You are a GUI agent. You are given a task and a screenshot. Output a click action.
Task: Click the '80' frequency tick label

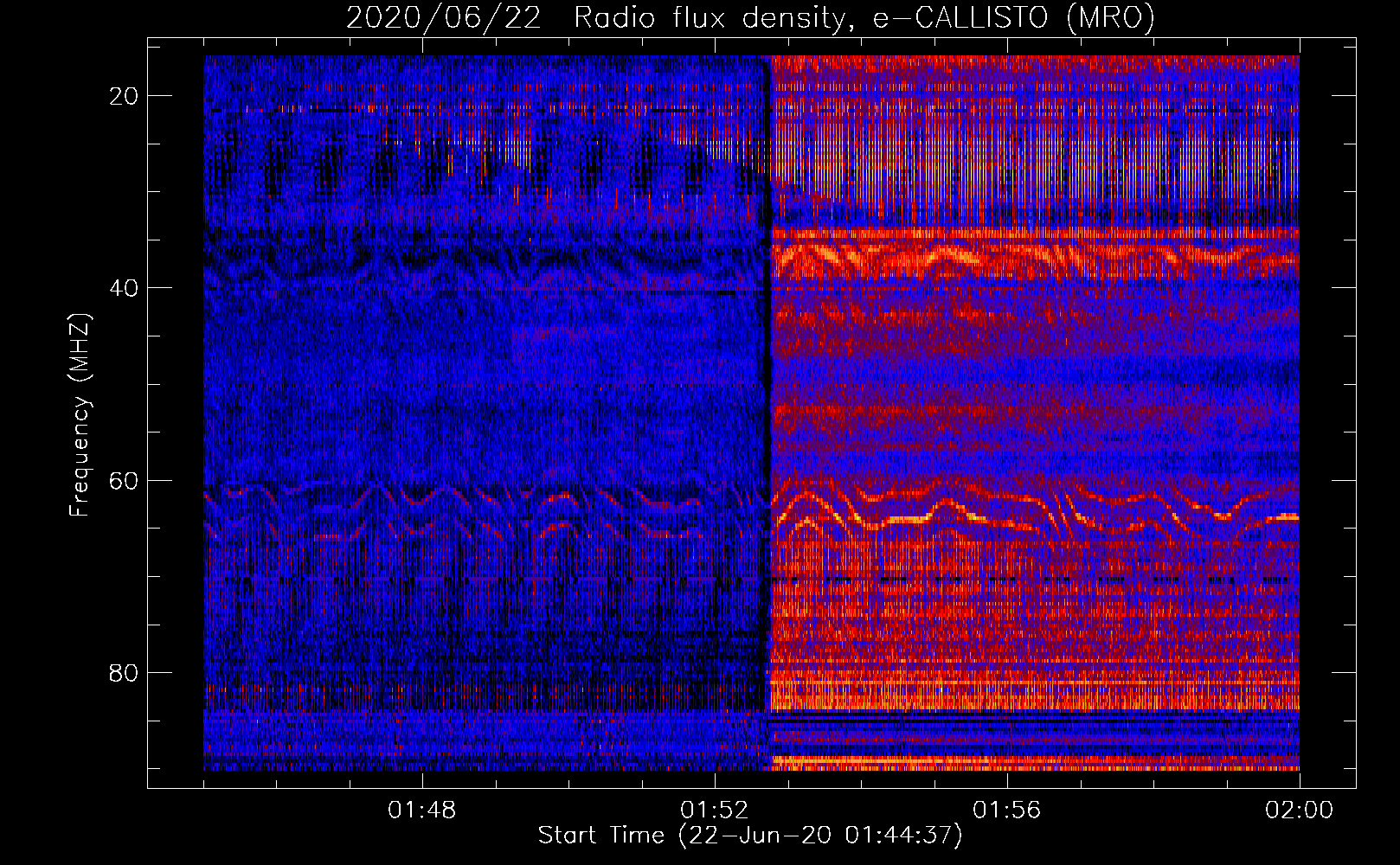pyautogui.click(x=125, y=672)
